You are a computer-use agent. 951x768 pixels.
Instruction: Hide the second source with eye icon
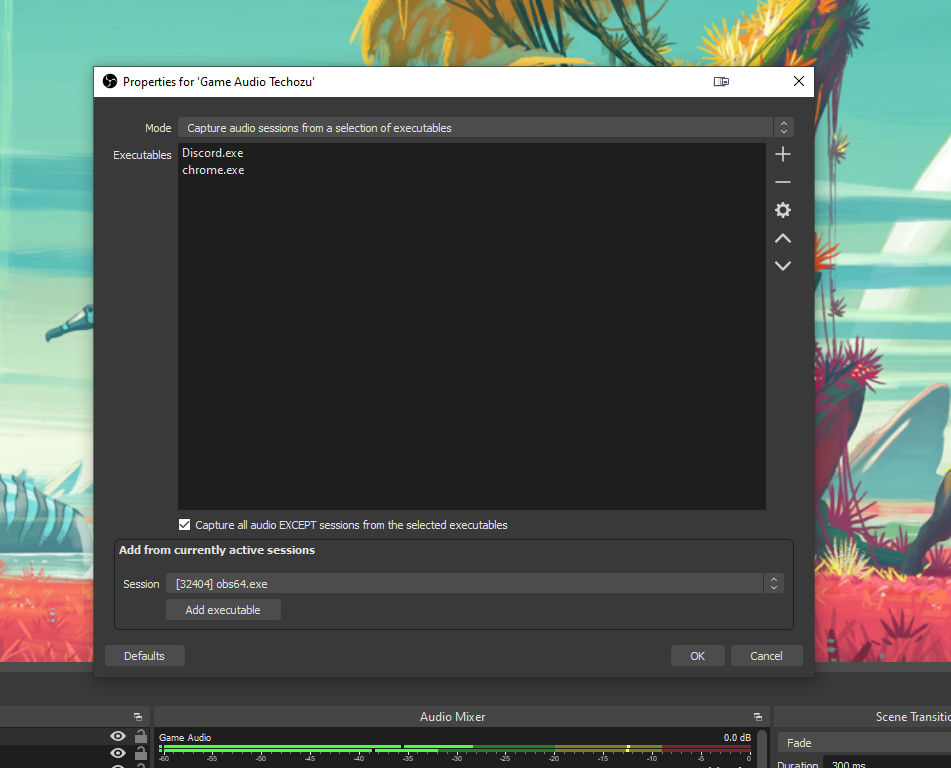pos(118,753)
